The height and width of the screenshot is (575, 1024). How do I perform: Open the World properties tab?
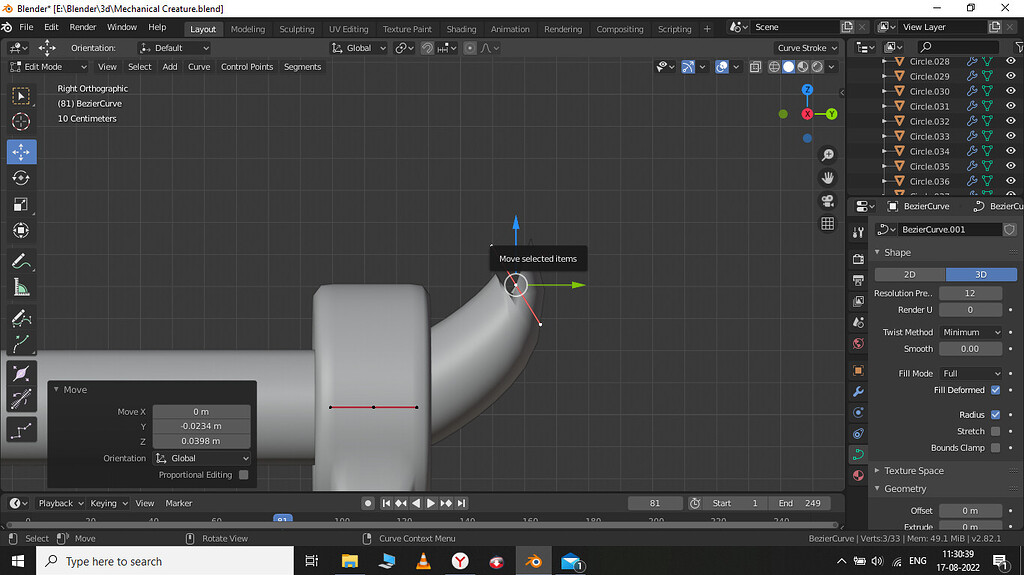[858, 344]
